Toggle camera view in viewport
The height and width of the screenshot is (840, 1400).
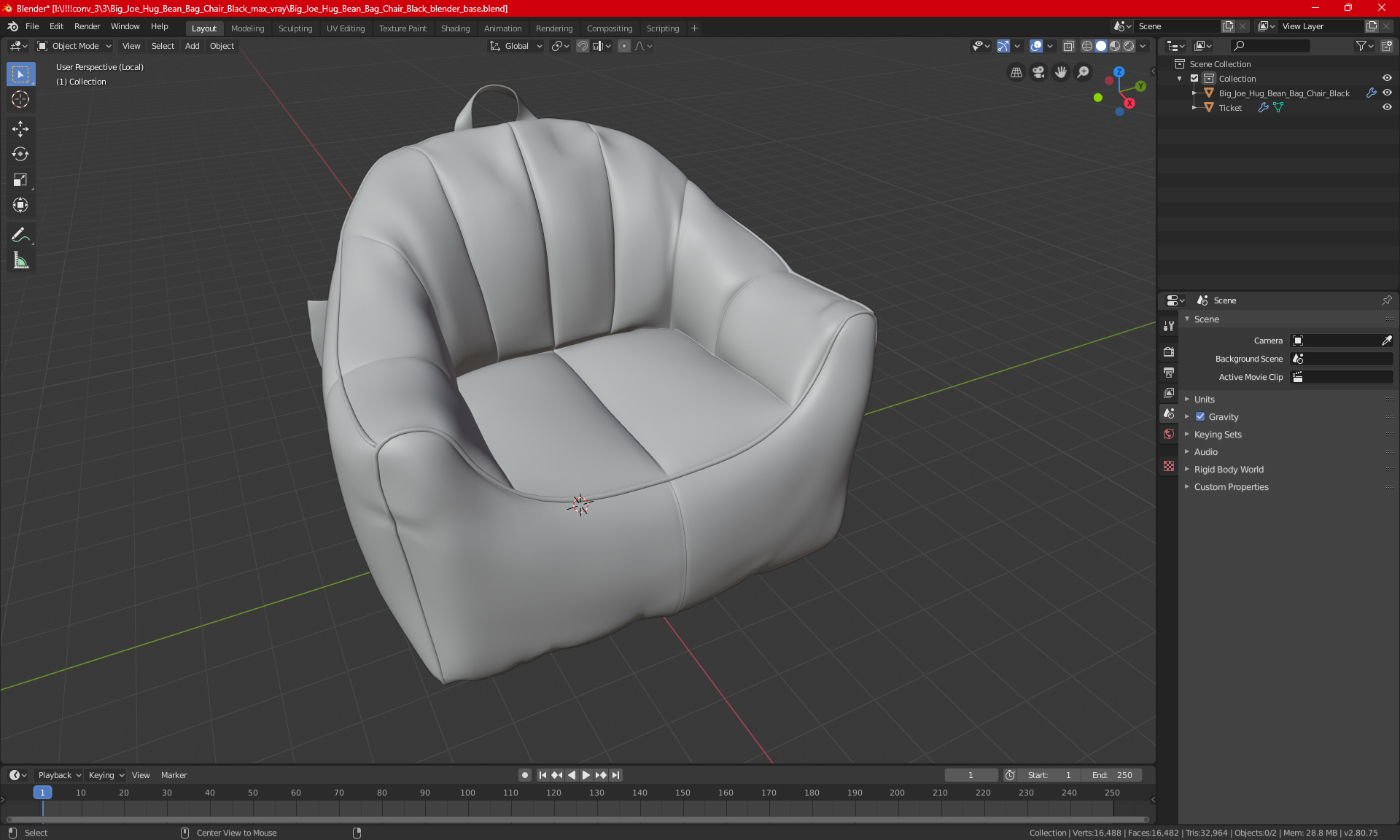click(x=1038, y=72)
